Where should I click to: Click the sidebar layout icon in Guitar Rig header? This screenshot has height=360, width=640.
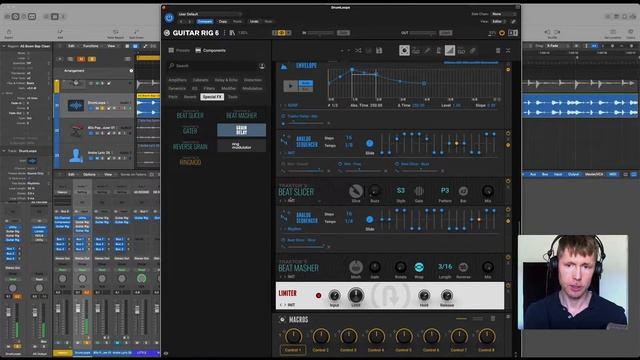coord(513,33)
